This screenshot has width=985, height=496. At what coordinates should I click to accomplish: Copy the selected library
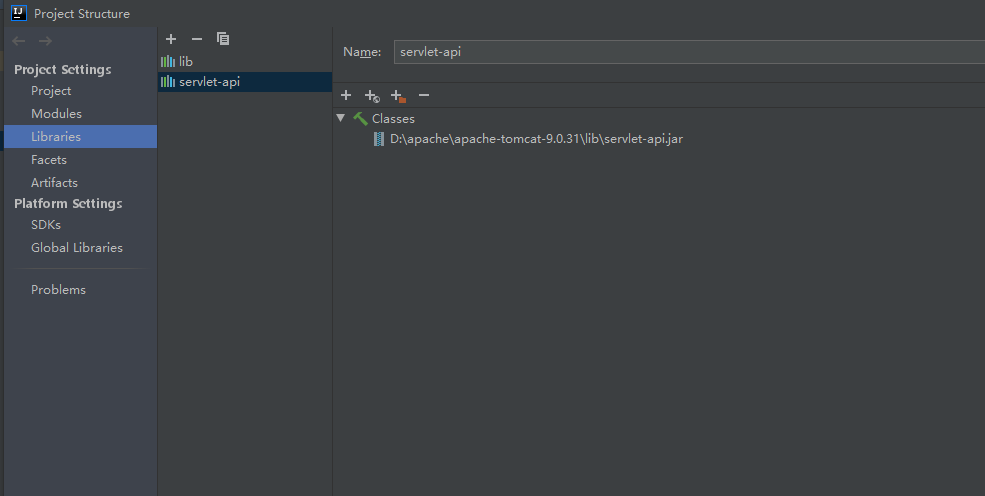pyautogui.click(x=223, y=39)
